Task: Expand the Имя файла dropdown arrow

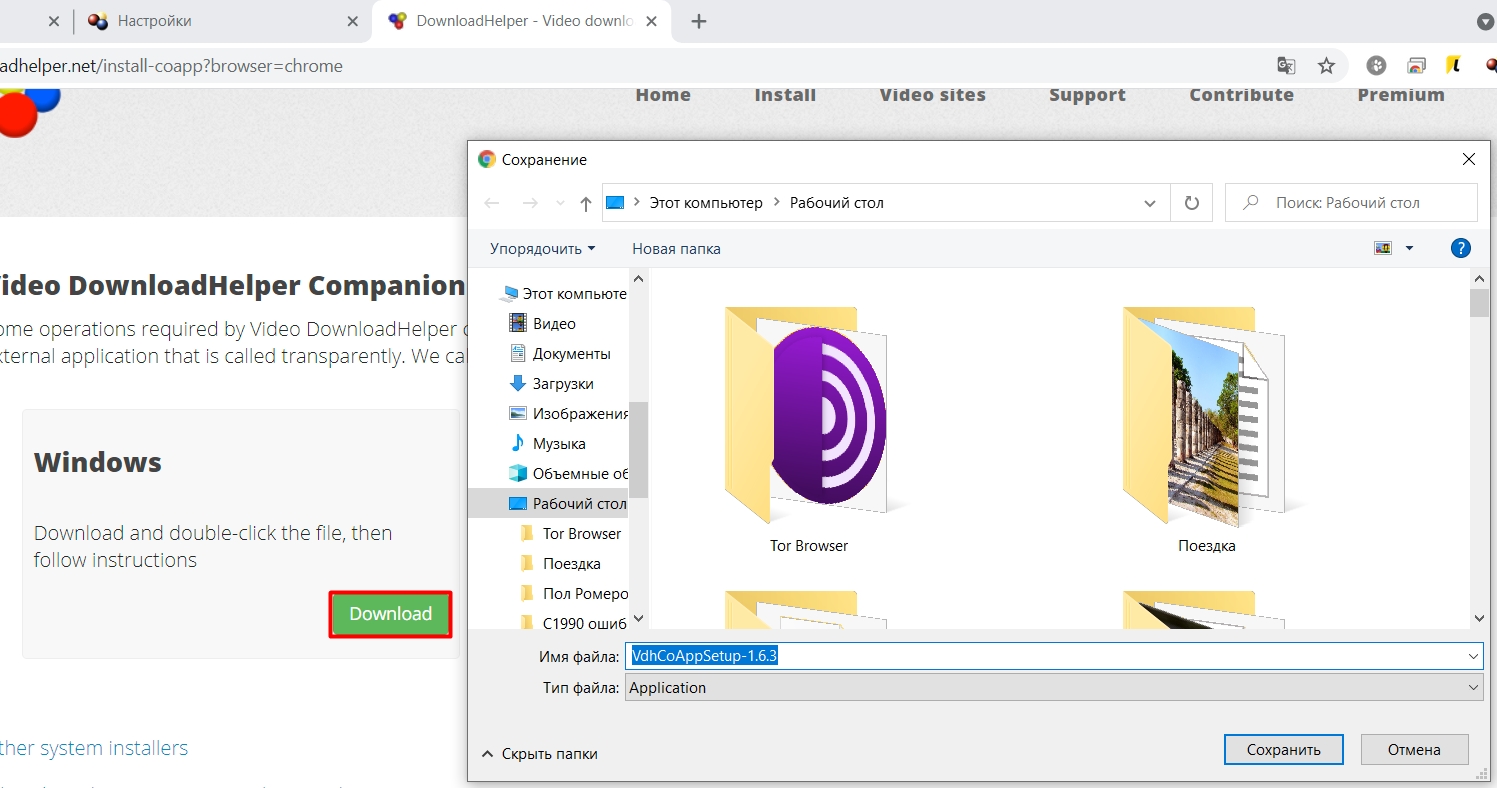Action: tap(1473, 656)
